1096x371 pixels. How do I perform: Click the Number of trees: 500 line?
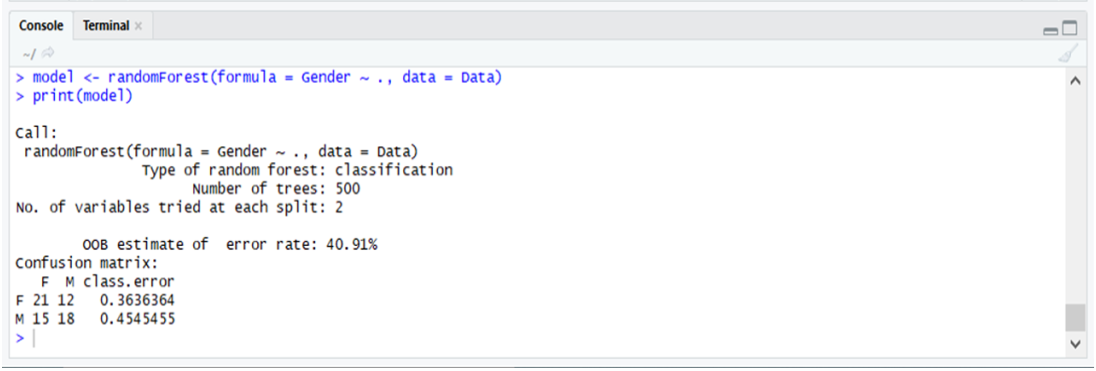[x=276, y=189]
